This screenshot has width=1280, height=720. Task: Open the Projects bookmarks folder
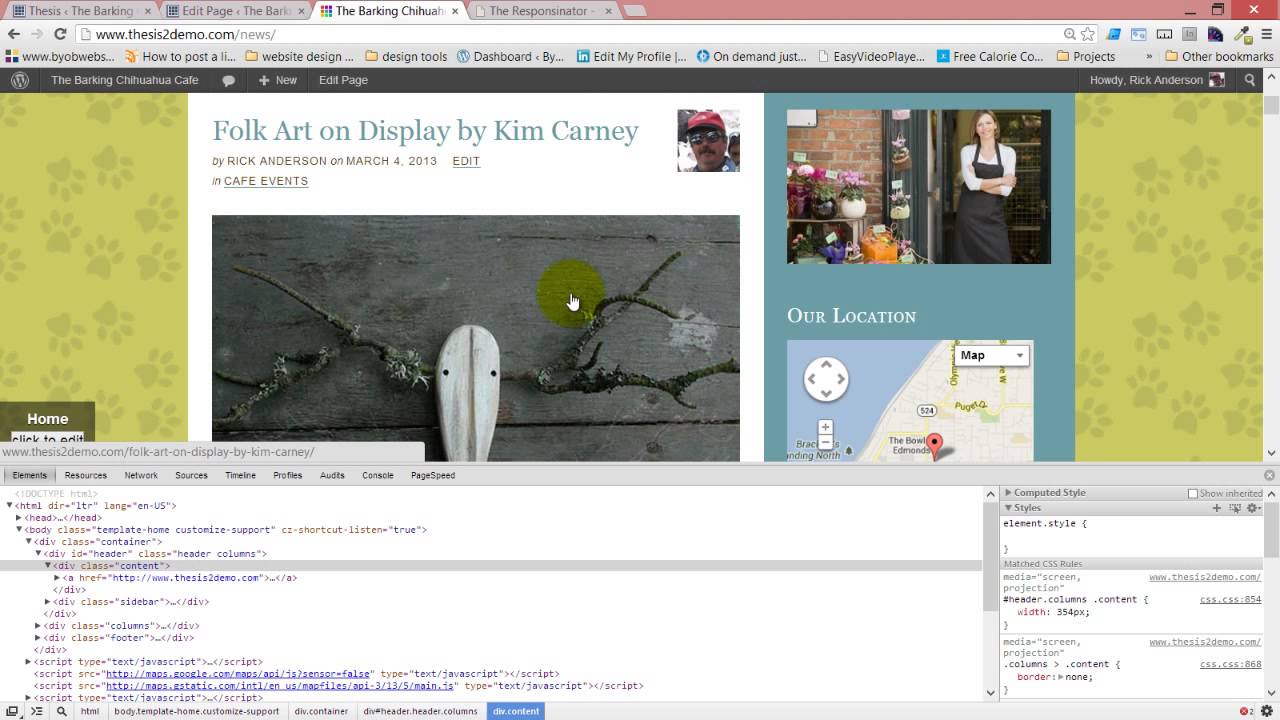point(1086,56)
